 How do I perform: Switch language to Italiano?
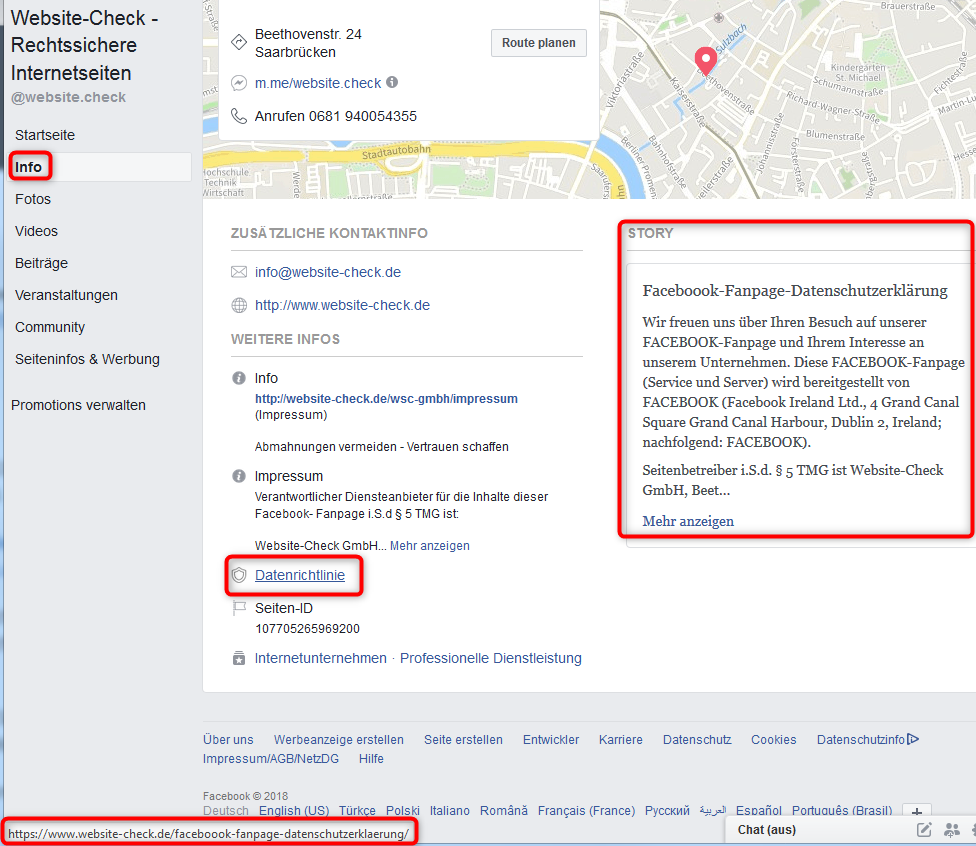click(x=449, y=811)
